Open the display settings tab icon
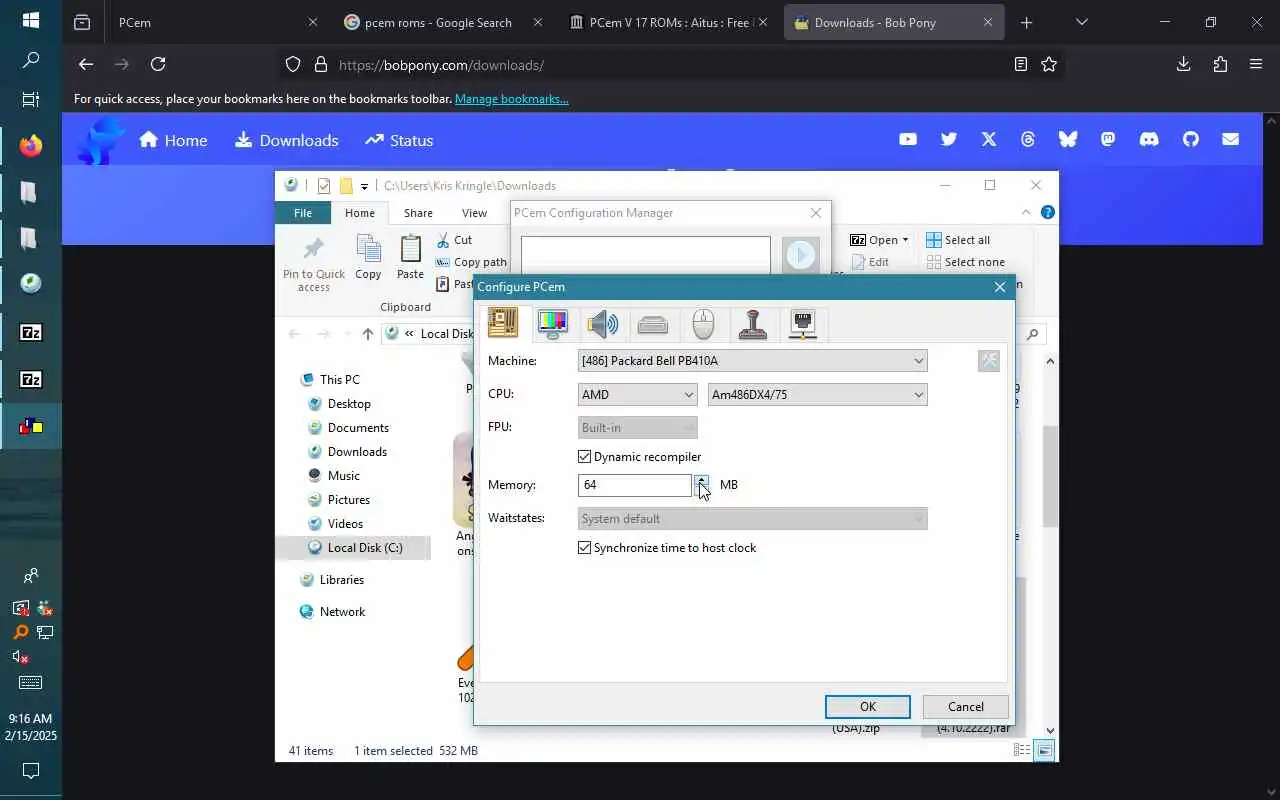1280x800 pixels. (553, 324)
